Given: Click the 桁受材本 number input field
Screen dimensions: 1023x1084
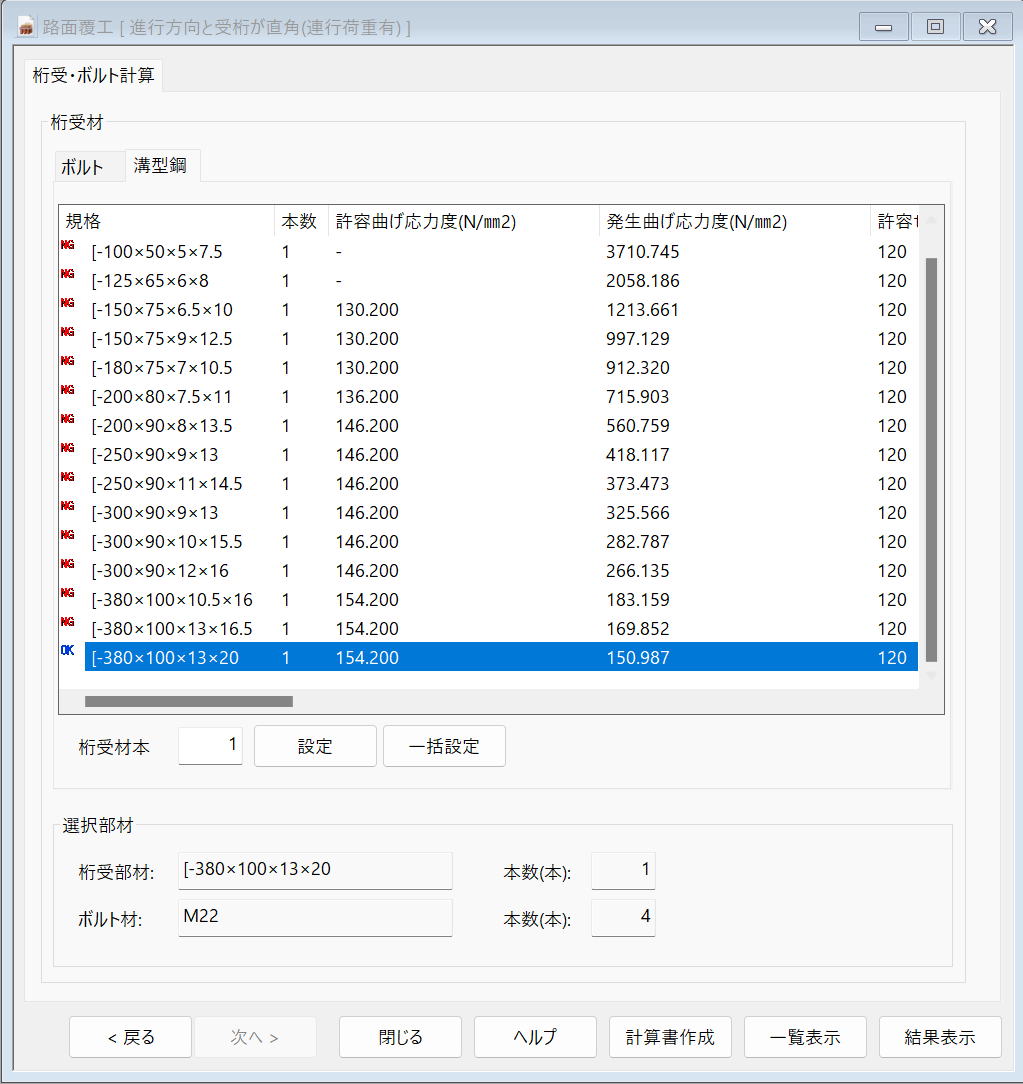Looking at the screenshot, I should pos(210,746).
